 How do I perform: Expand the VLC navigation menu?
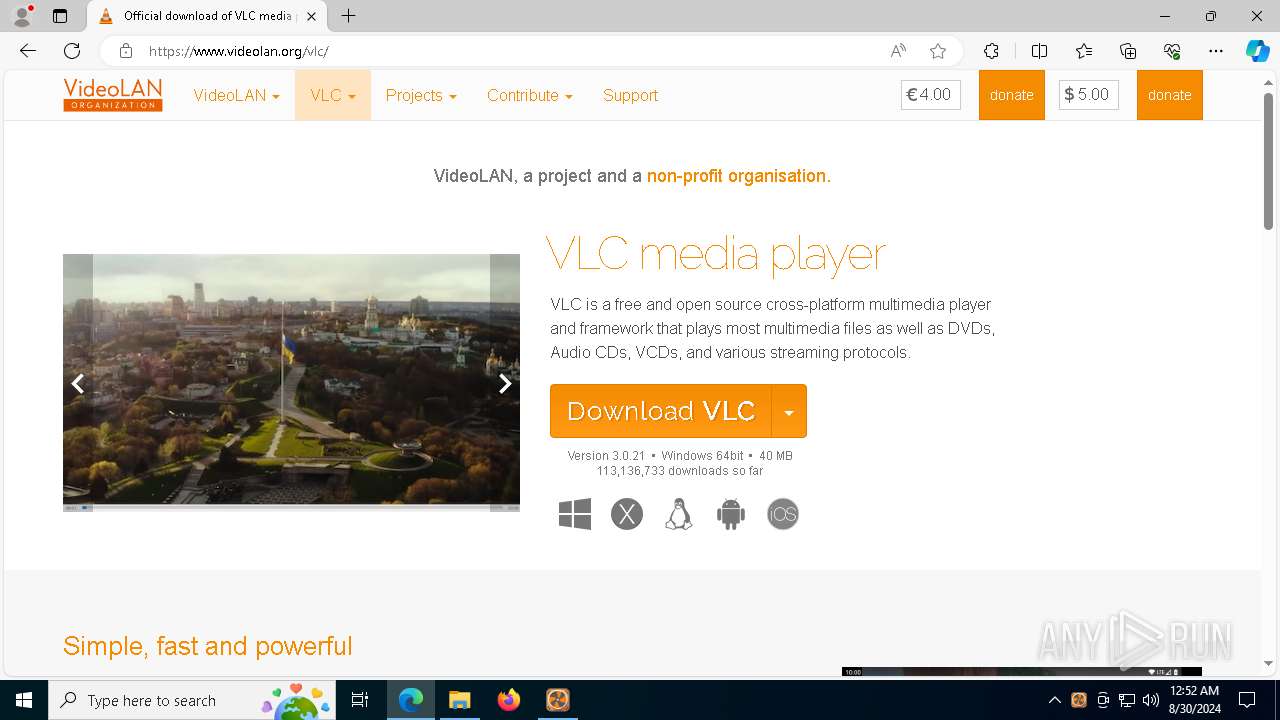click(x=333, y=95)
